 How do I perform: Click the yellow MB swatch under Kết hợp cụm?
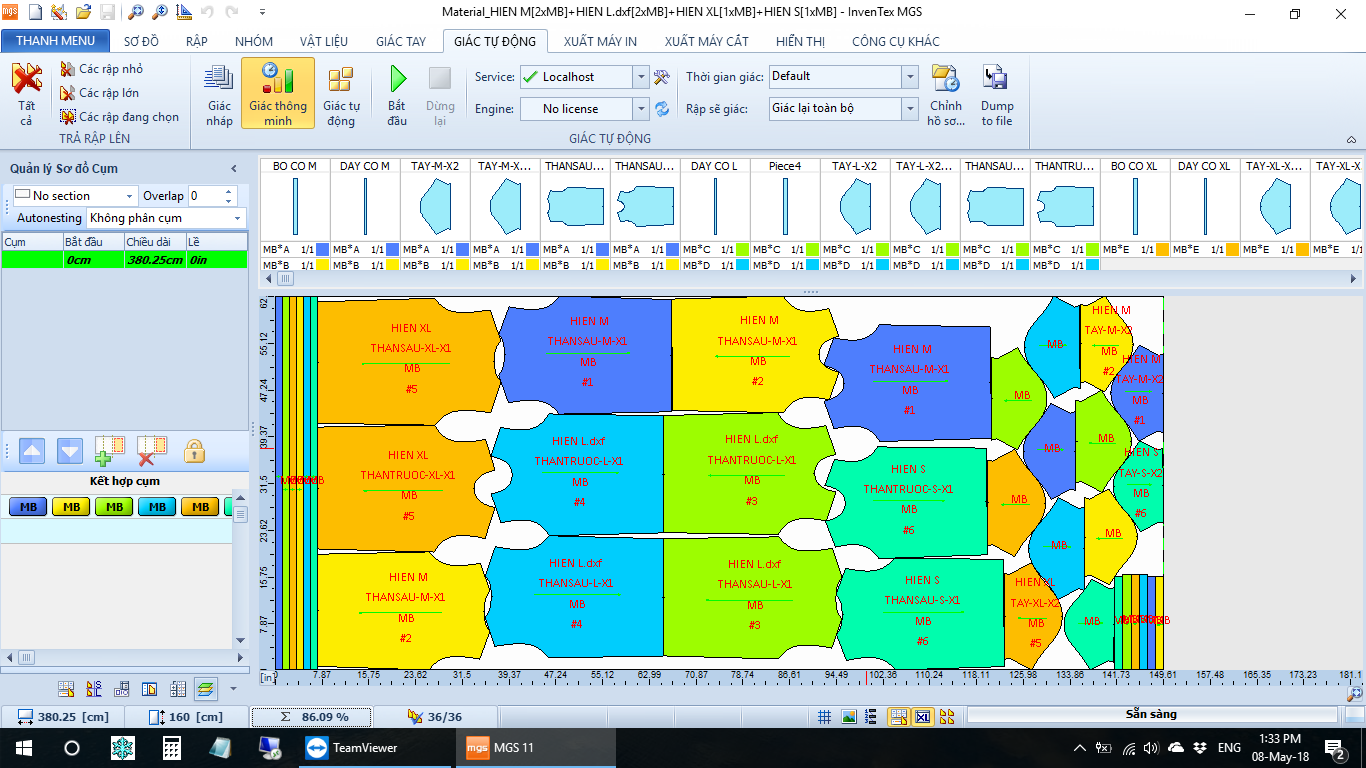[x=71, y=507]
